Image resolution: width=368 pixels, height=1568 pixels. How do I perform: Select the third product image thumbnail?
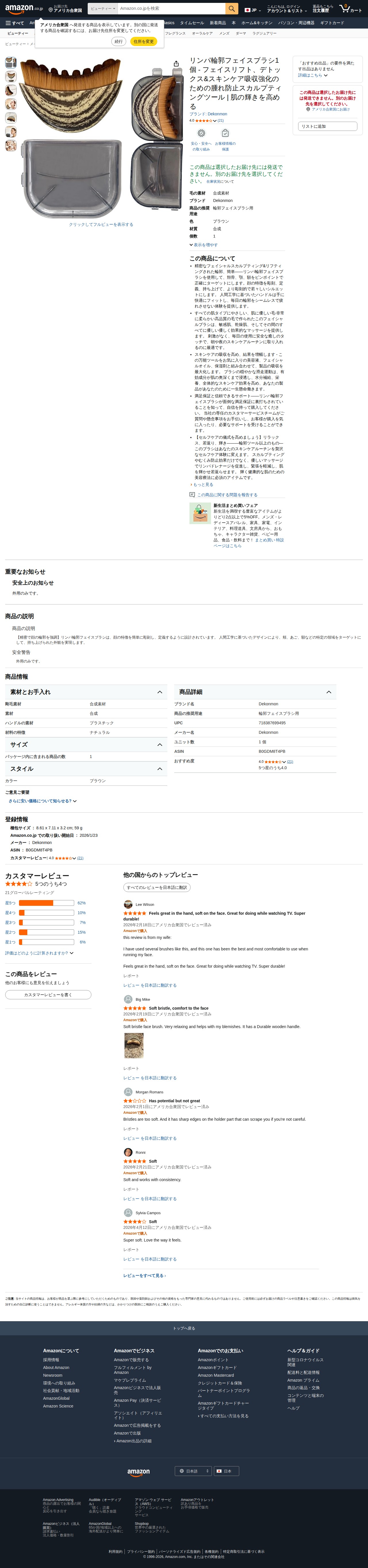[x=11, y=90]
